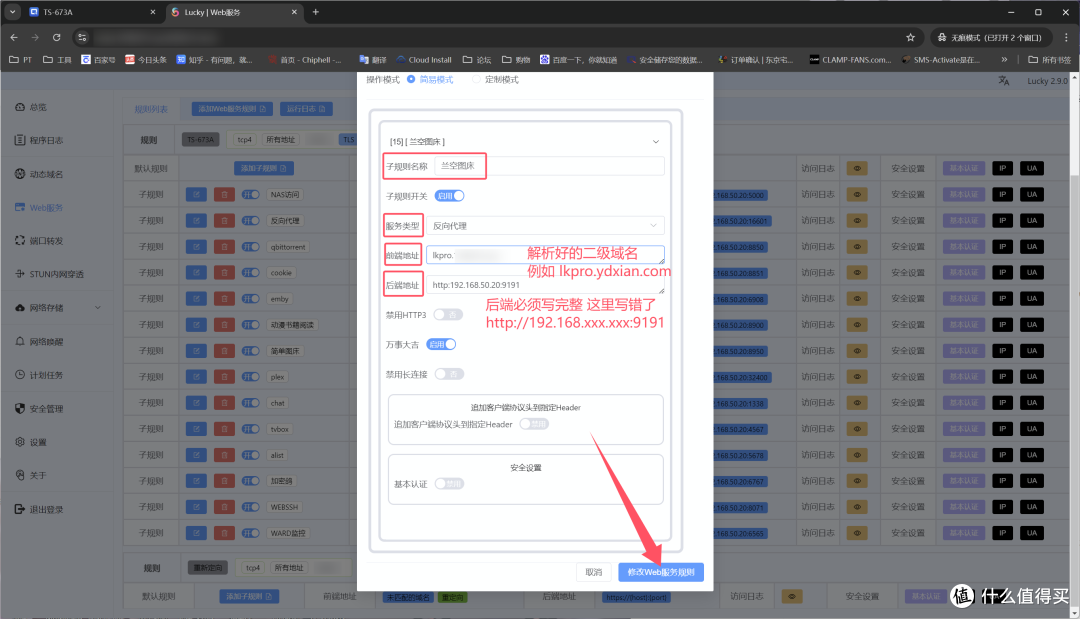Bookmark this page with the star icon
This screenshot has height=619, width=1080.
point(911,37)
